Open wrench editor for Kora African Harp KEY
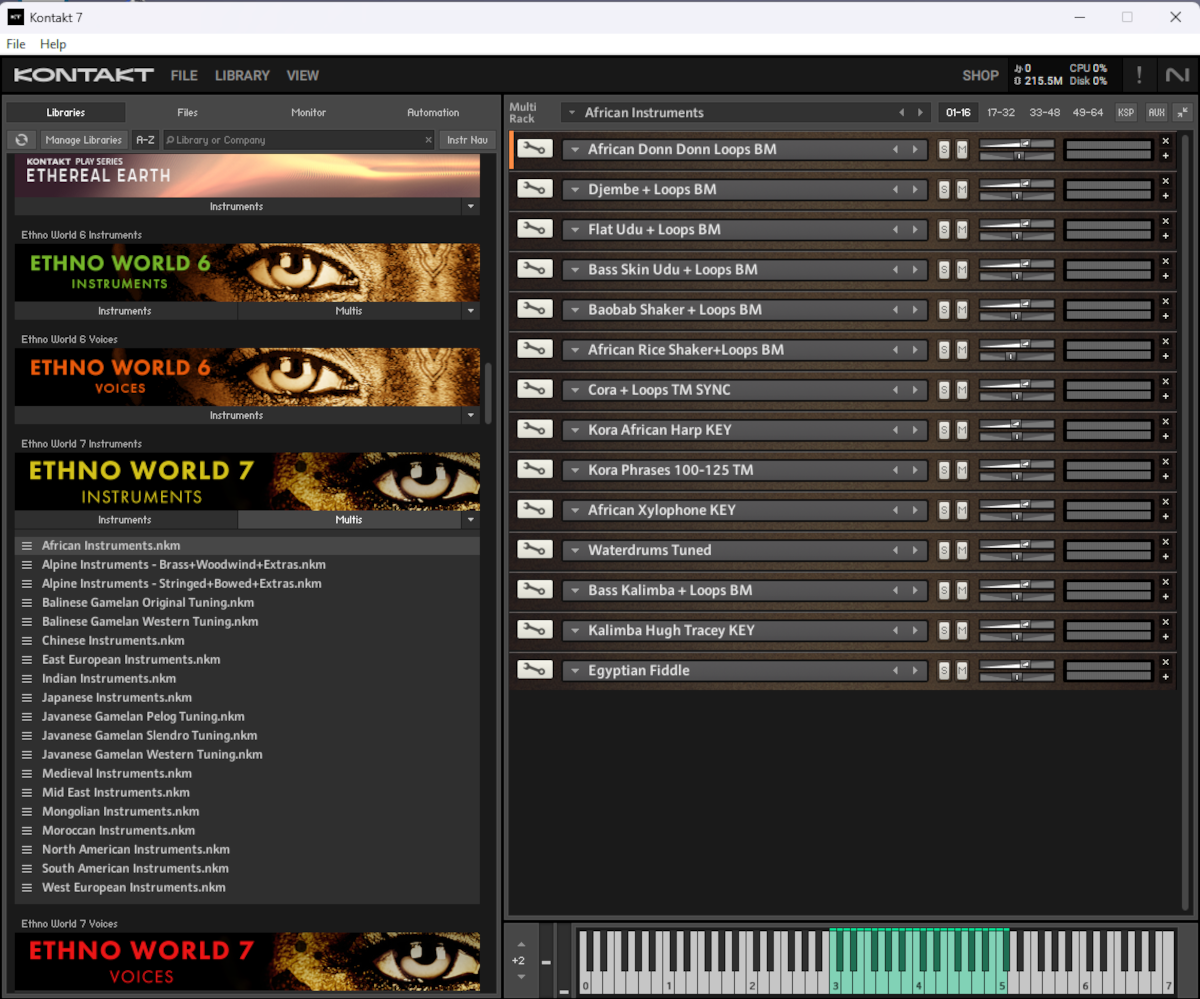This screenshot has width=1200, height=999. tap(535, 429)
